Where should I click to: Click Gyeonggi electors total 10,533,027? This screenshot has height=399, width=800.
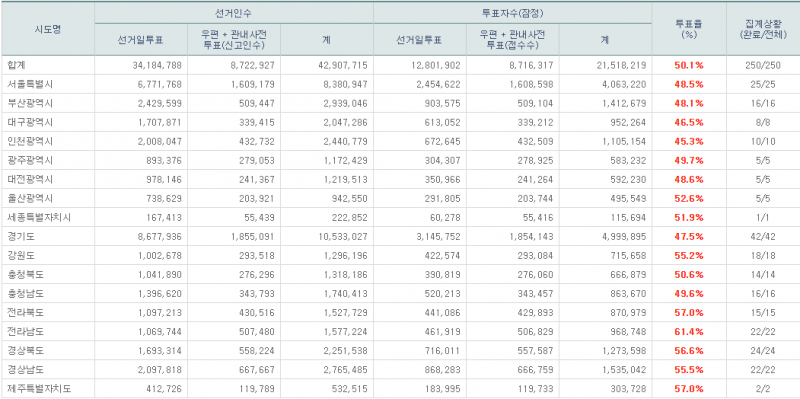(342, 237)
